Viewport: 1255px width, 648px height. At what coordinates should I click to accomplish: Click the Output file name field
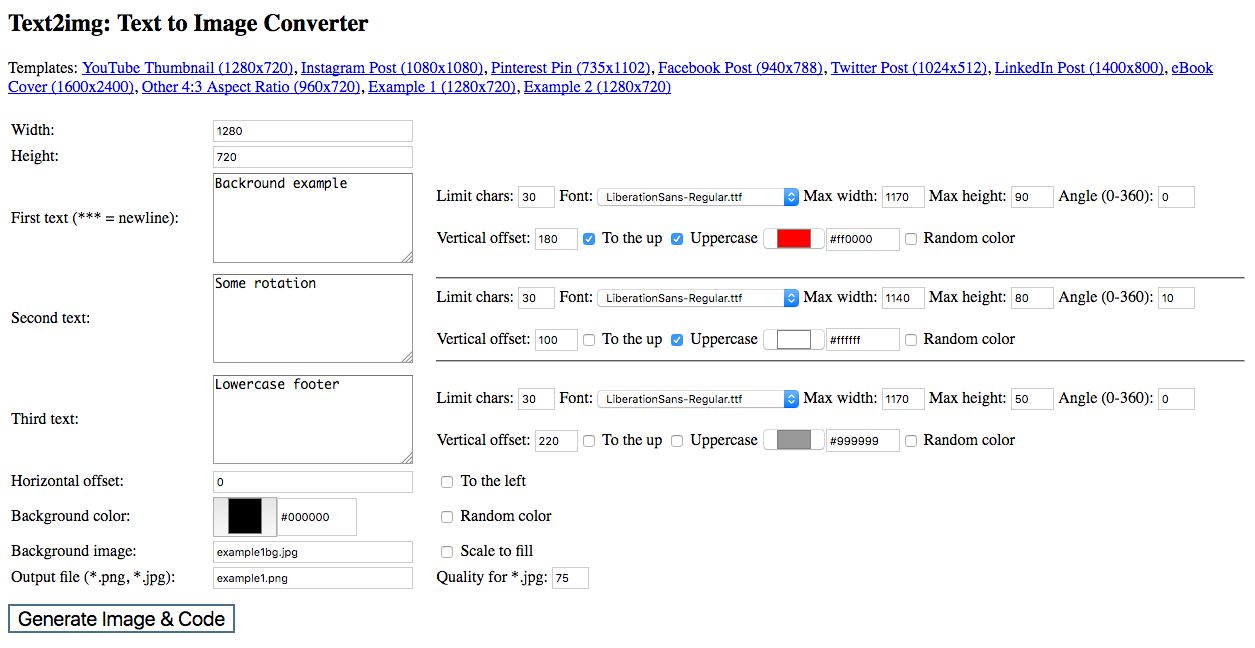point(312,578)
